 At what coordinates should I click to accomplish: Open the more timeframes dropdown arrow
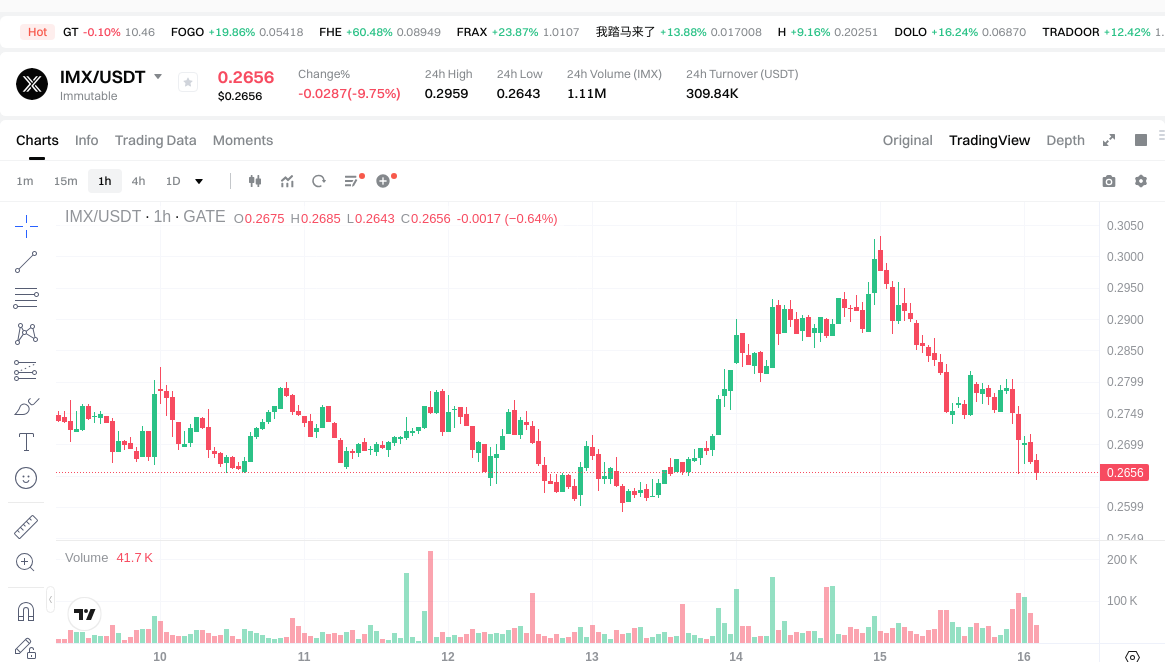click(x=198, y=181)
